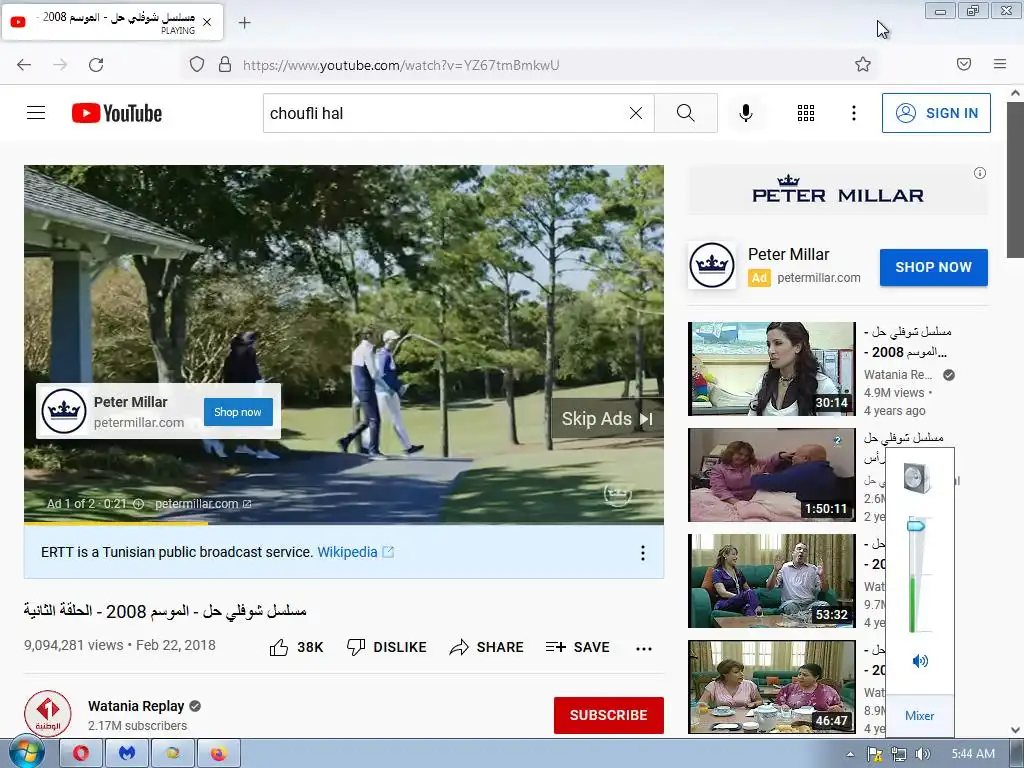Save the video to a playlist
Screen dimensions: 1024x768
point(577,647)
